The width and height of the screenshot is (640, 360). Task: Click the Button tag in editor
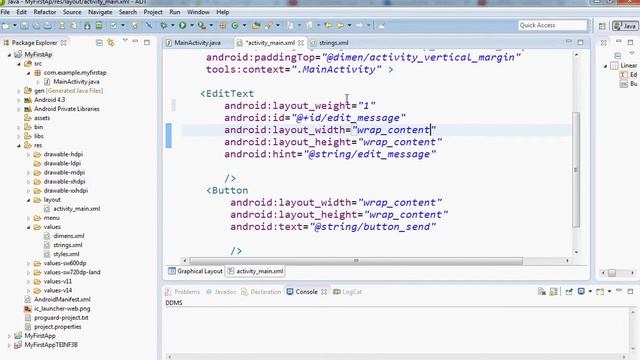227,191
